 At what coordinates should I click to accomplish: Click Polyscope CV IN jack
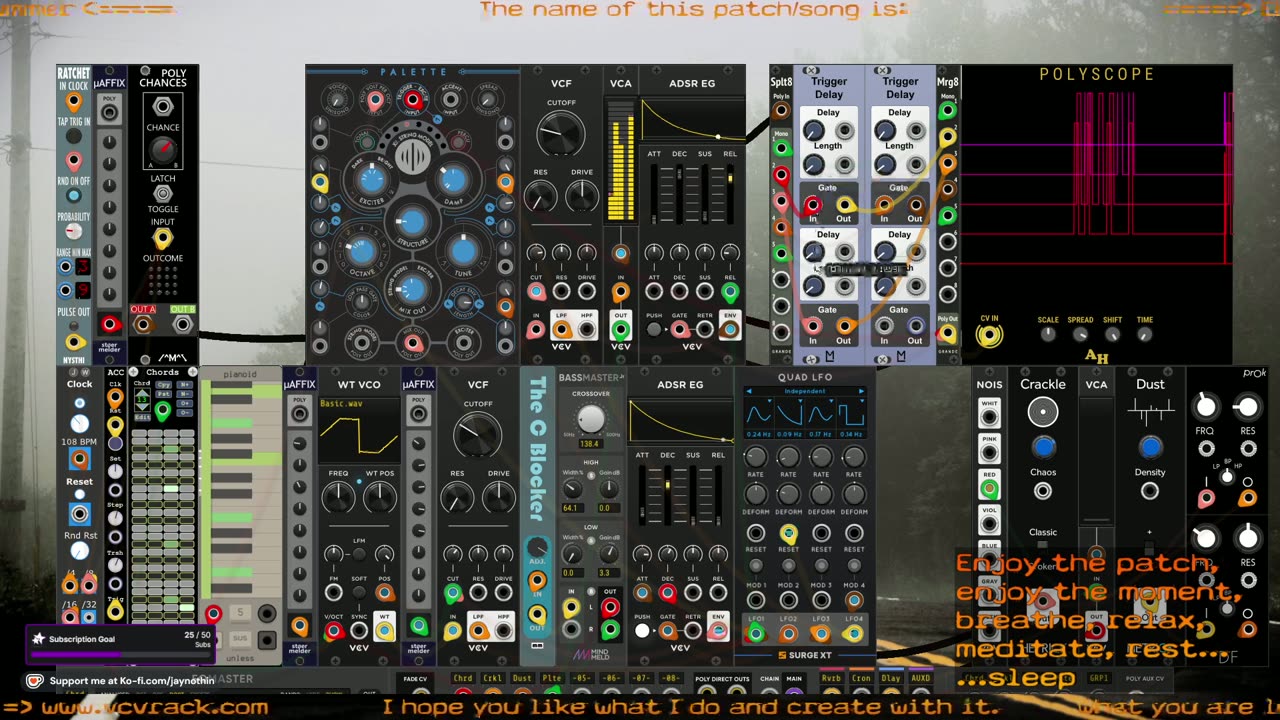[x=989, y=336]
